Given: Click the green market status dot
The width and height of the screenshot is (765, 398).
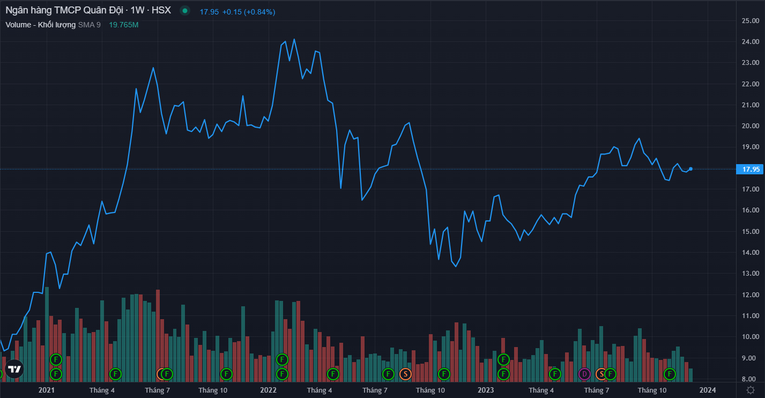Looking at the screenshot, I should (x=184, y=10).
